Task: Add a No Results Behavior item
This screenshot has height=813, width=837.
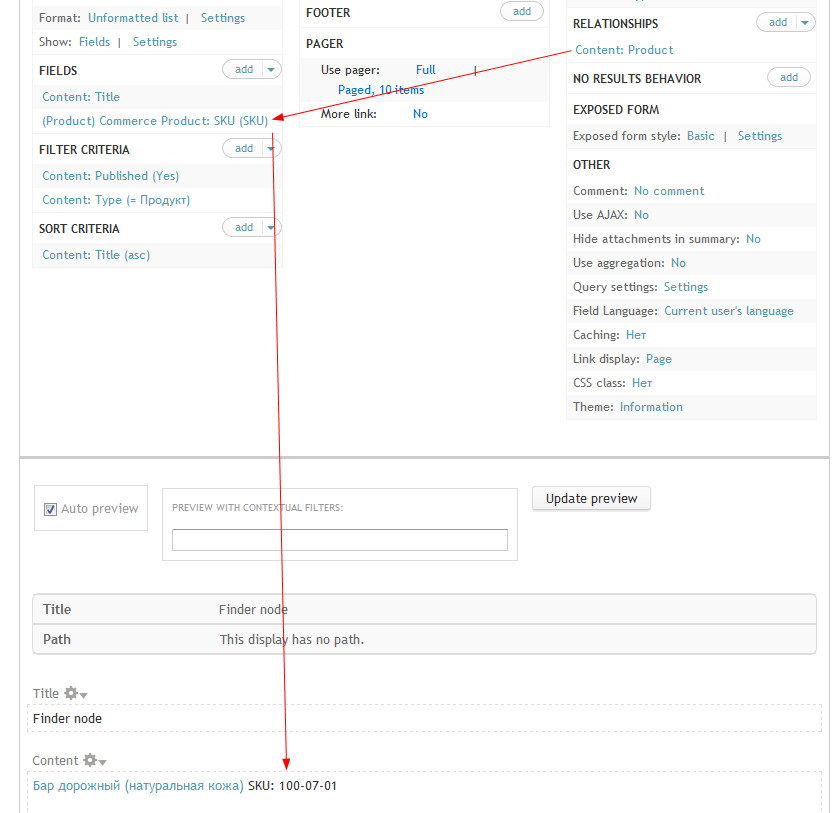Action: click(x=788, y=77)
